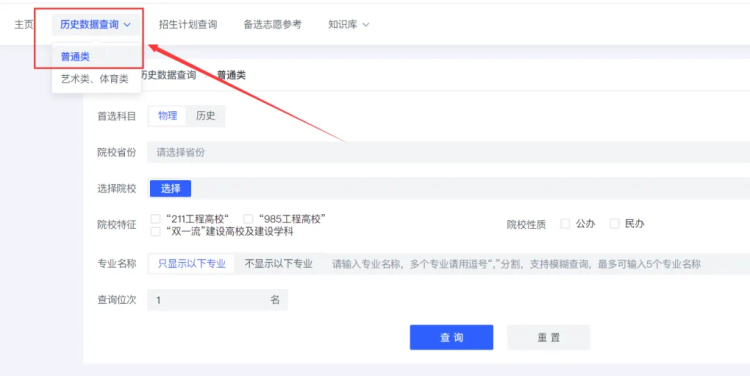Open the 主页 navigation item
The height and width of the screenshot is (376, 750).
pos(24,24)
